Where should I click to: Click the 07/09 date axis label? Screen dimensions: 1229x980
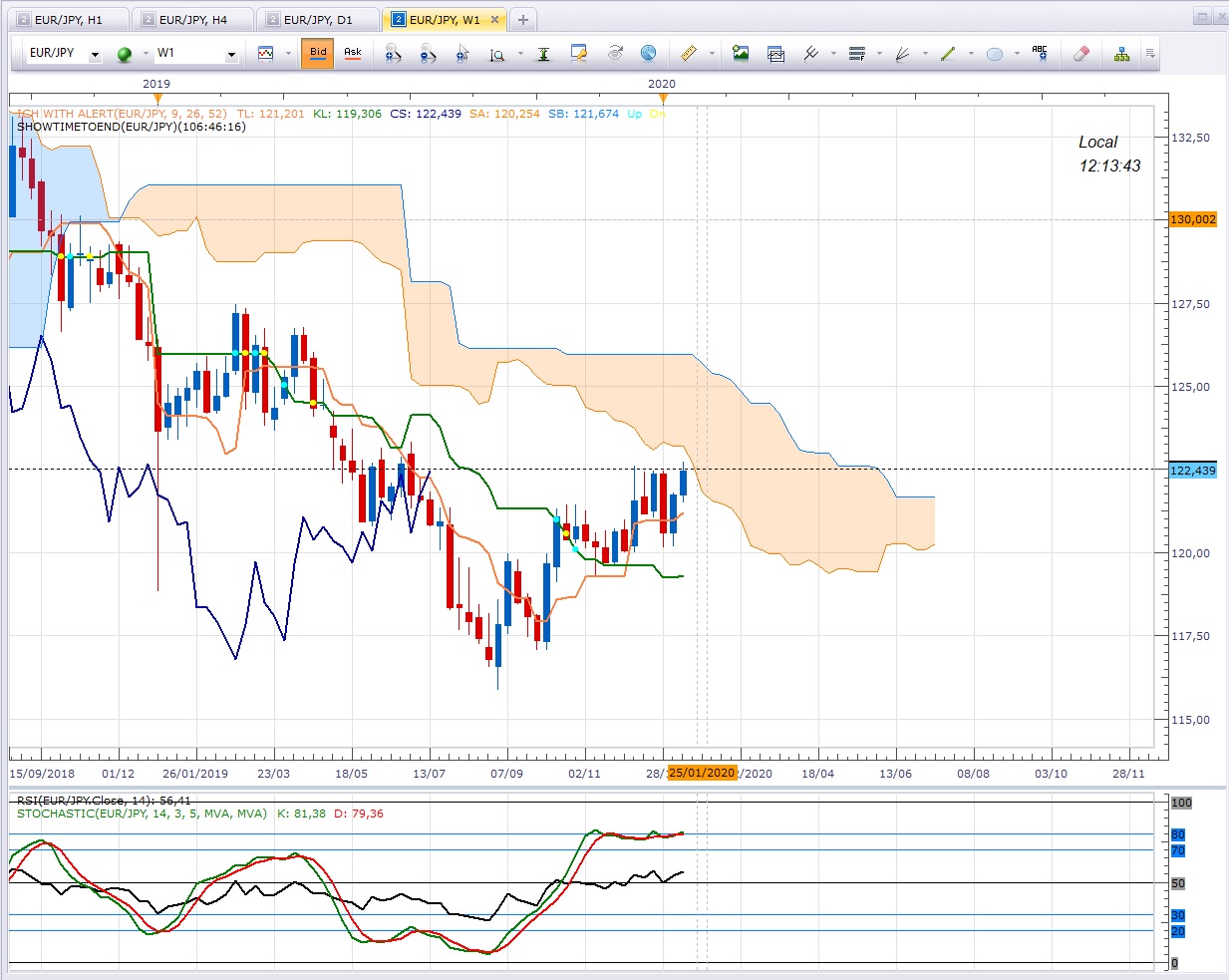click(506, 774)
